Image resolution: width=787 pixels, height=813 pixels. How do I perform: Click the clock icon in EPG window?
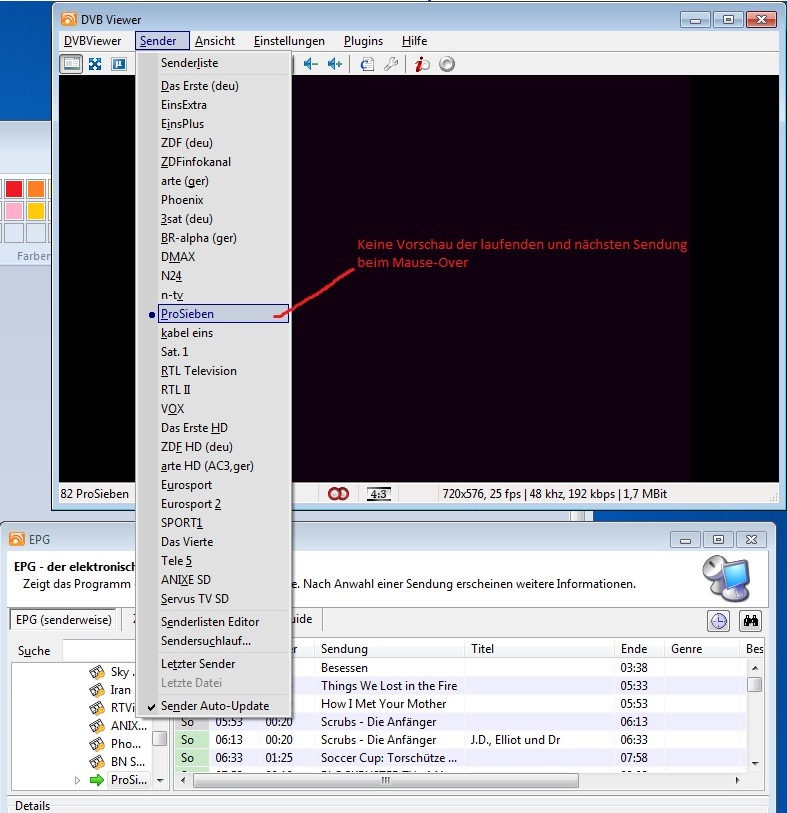coord(719,621)
